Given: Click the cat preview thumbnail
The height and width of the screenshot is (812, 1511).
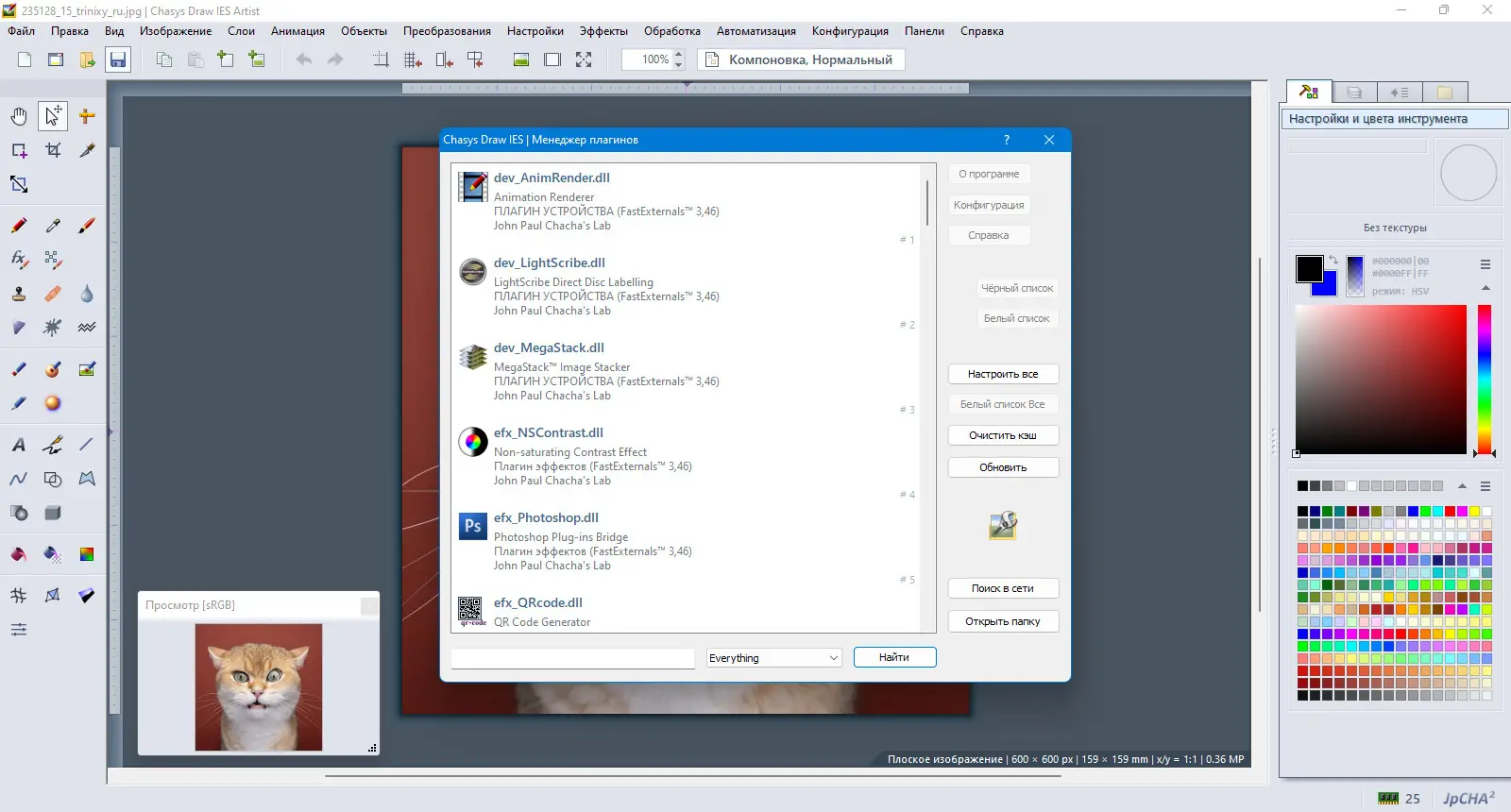Looking at the screenshot, I should pos(259,687).
